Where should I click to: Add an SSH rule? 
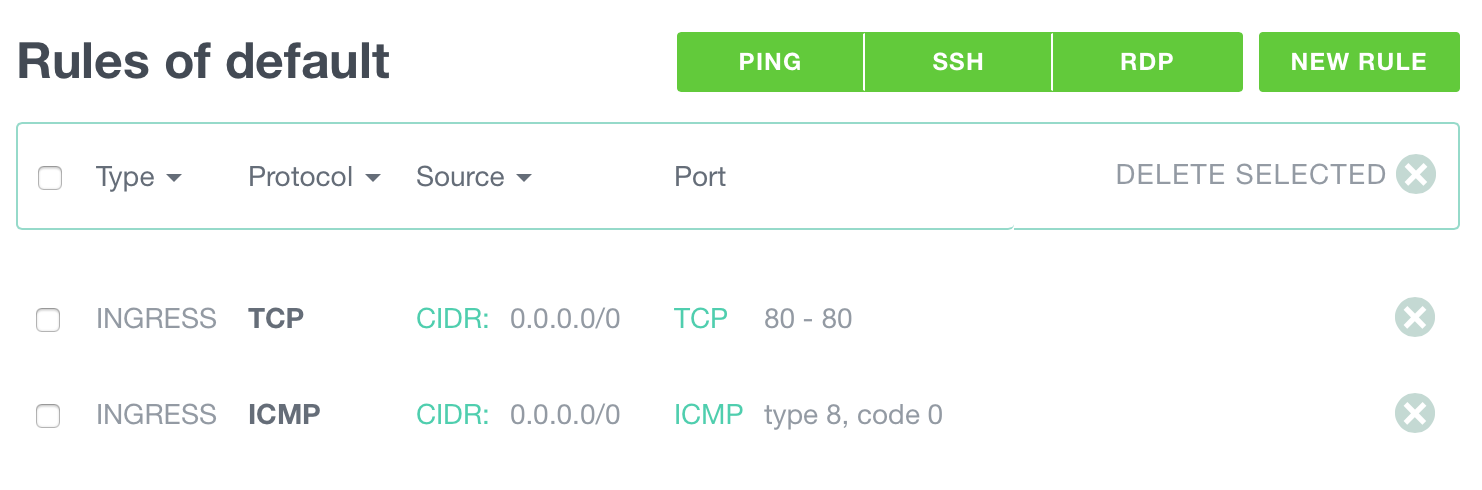click(958, 62)
